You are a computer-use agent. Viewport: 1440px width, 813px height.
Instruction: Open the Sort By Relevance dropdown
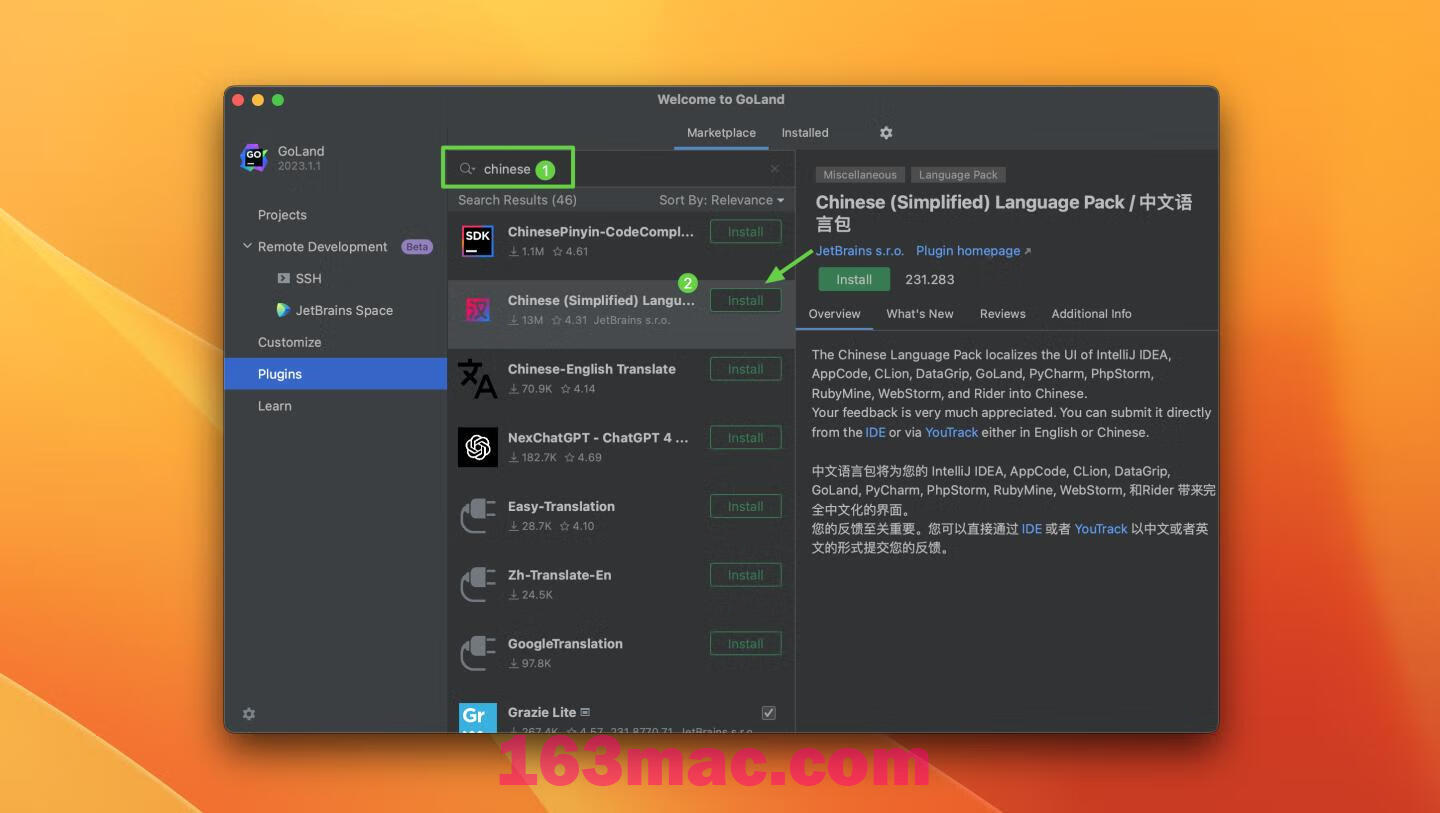click(x=721, y=200)
